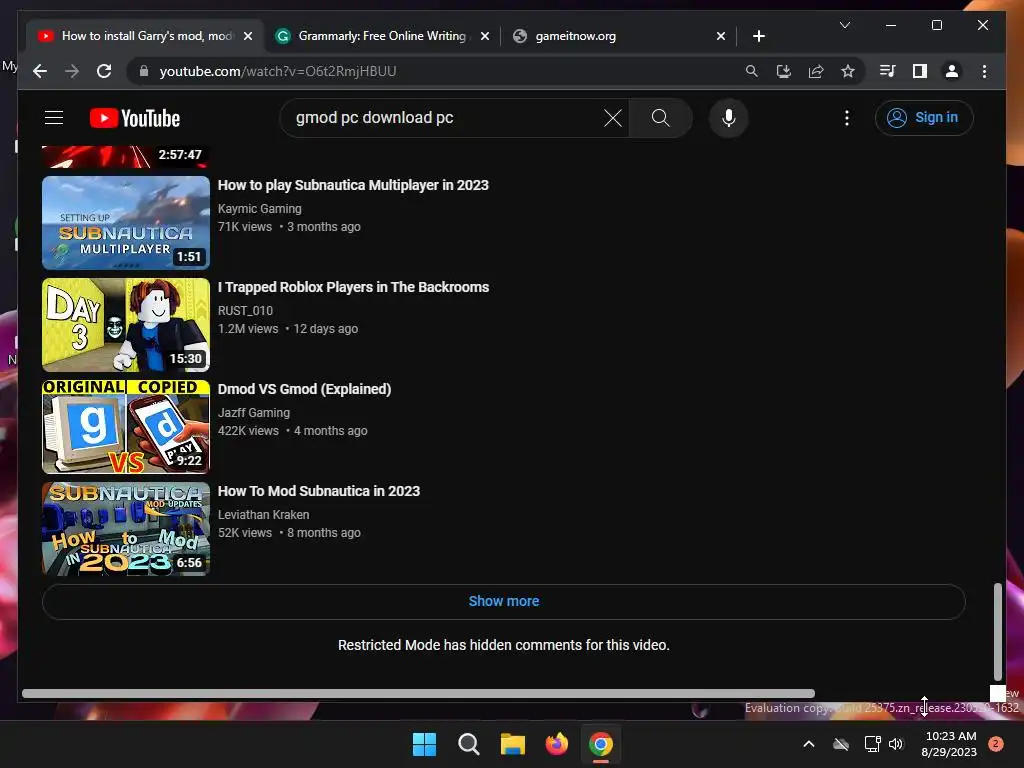
Task: Click Restricted Mode hidden comments message
Action: pyautogui.click(x=504, y=645)
